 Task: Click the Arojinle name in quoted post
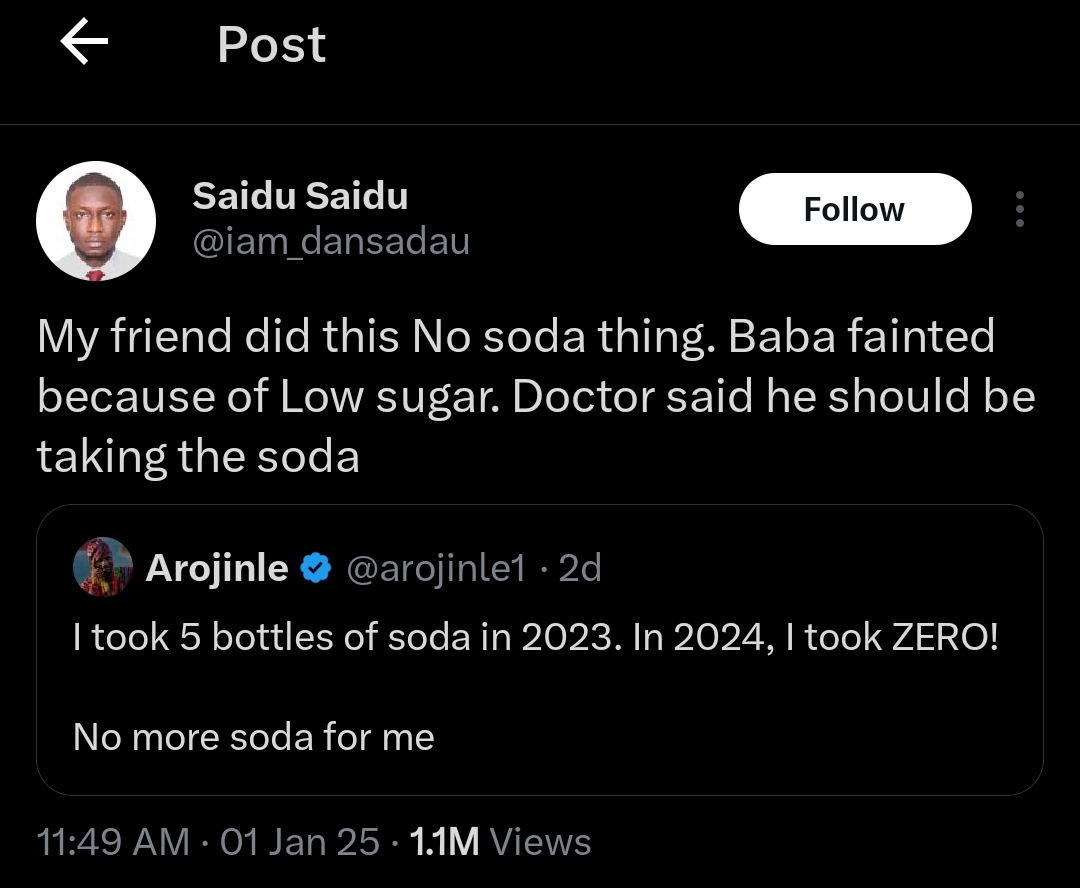tap(217, 568)
